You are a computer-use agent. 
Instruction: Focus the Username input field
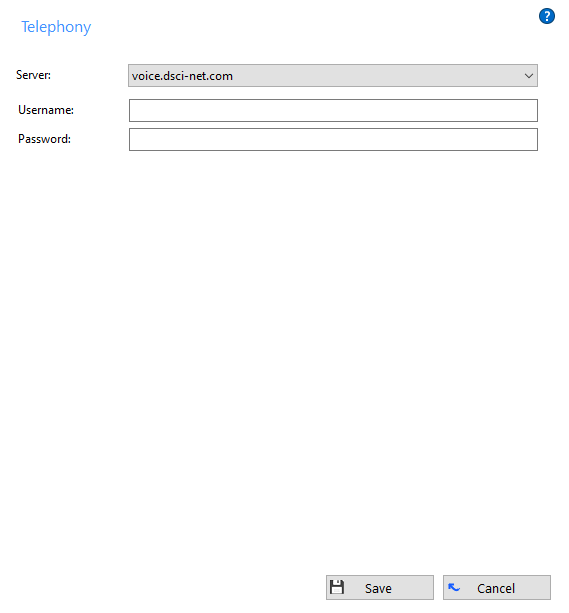333,110
